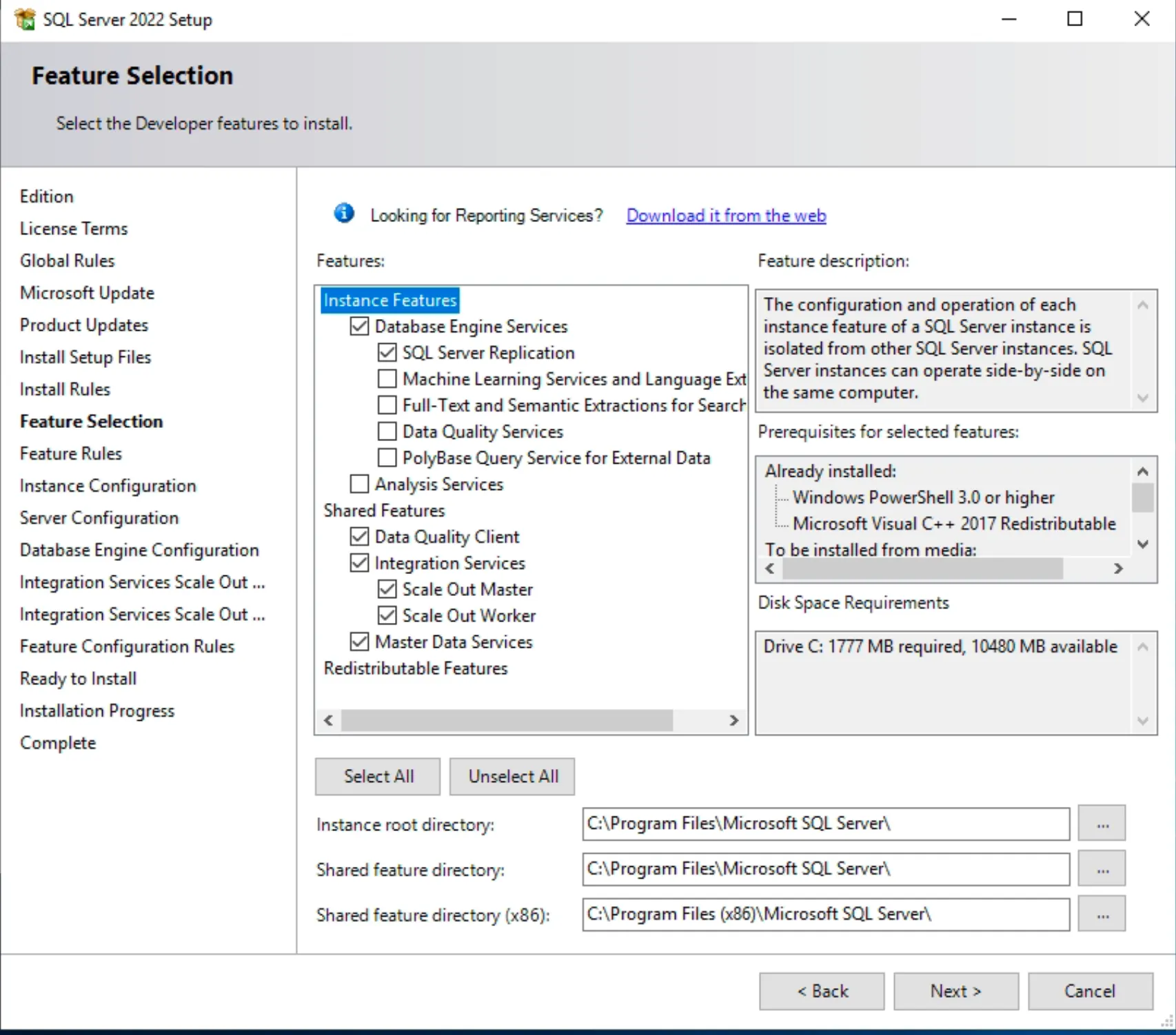
Task: Open Download it from the web link
Action: 726,216
